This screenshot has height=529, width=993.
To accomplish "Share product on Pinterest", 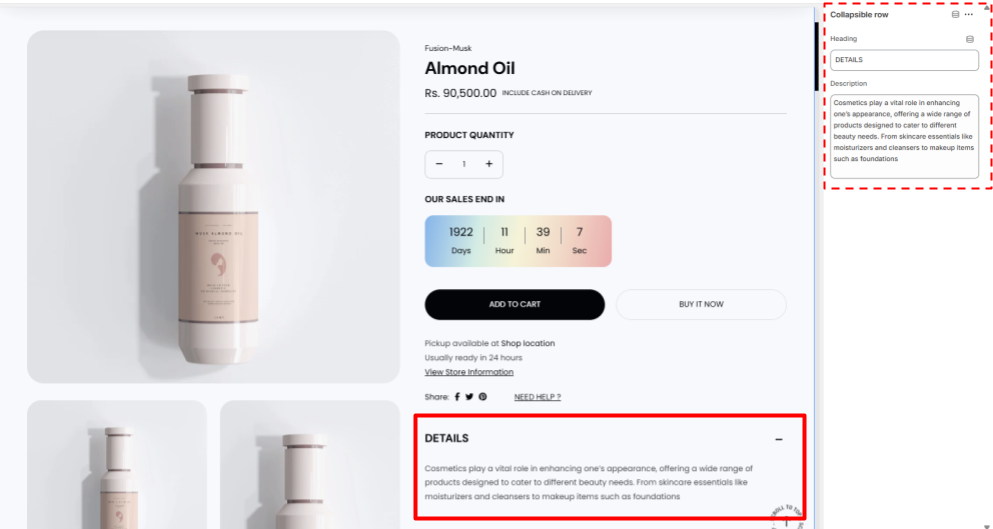I will pos(482,397).
